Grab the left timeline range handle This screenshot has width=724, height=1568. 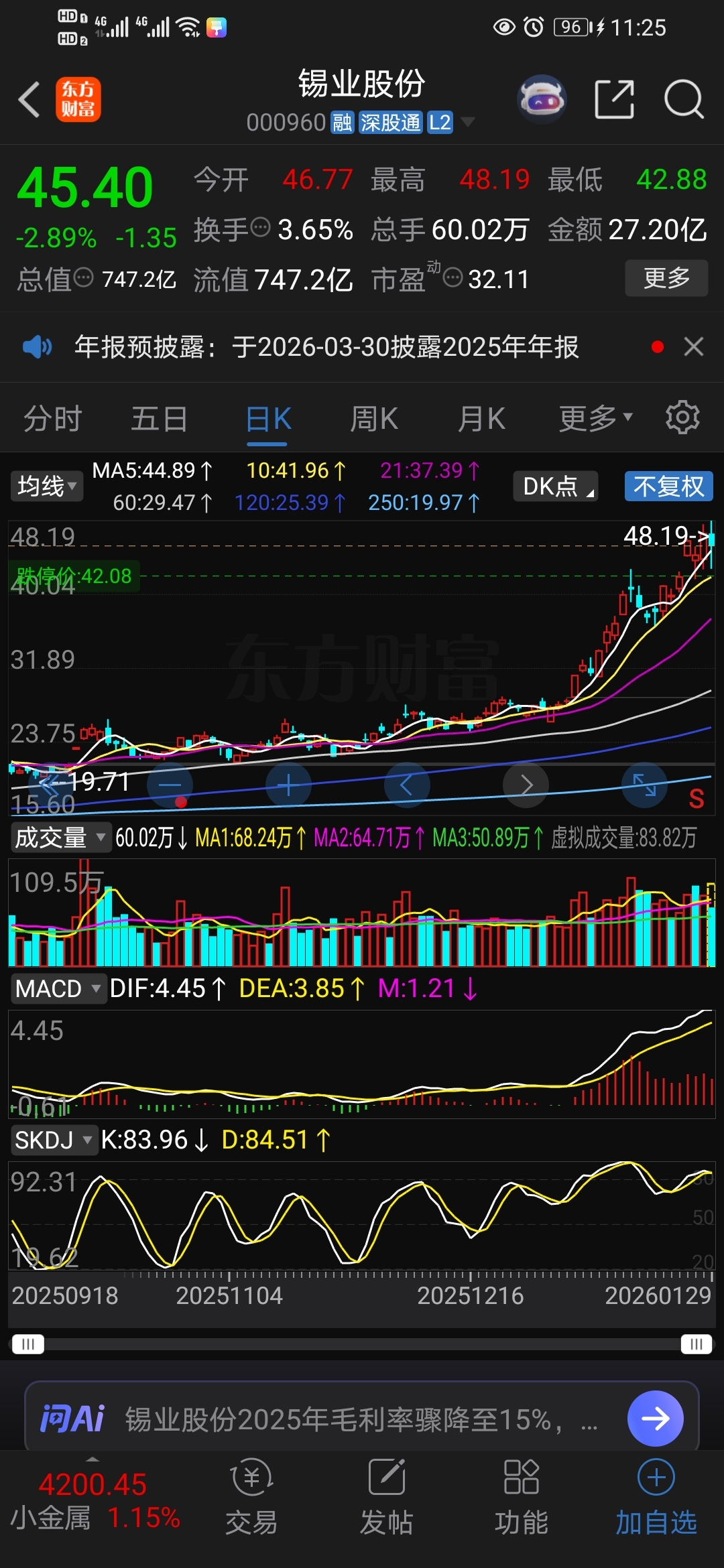click(27, 1344)
